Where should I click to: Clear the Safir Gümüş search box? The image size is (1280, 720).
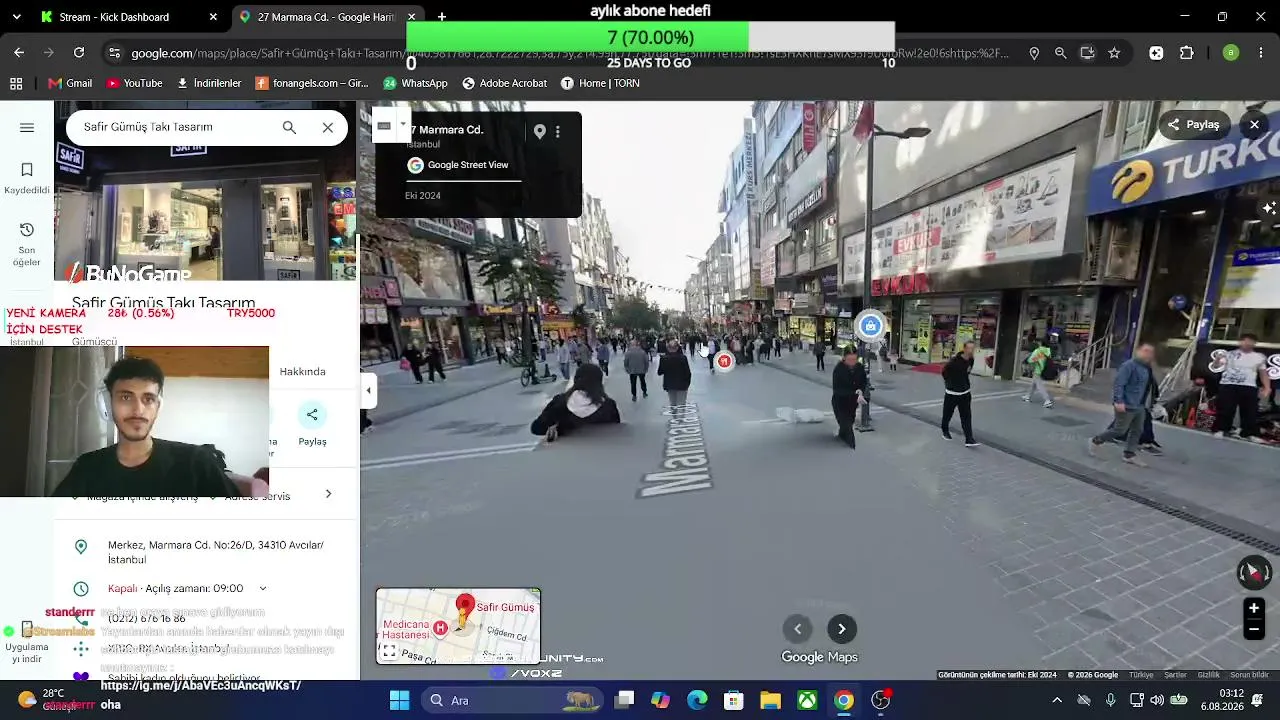click(328, 127)
